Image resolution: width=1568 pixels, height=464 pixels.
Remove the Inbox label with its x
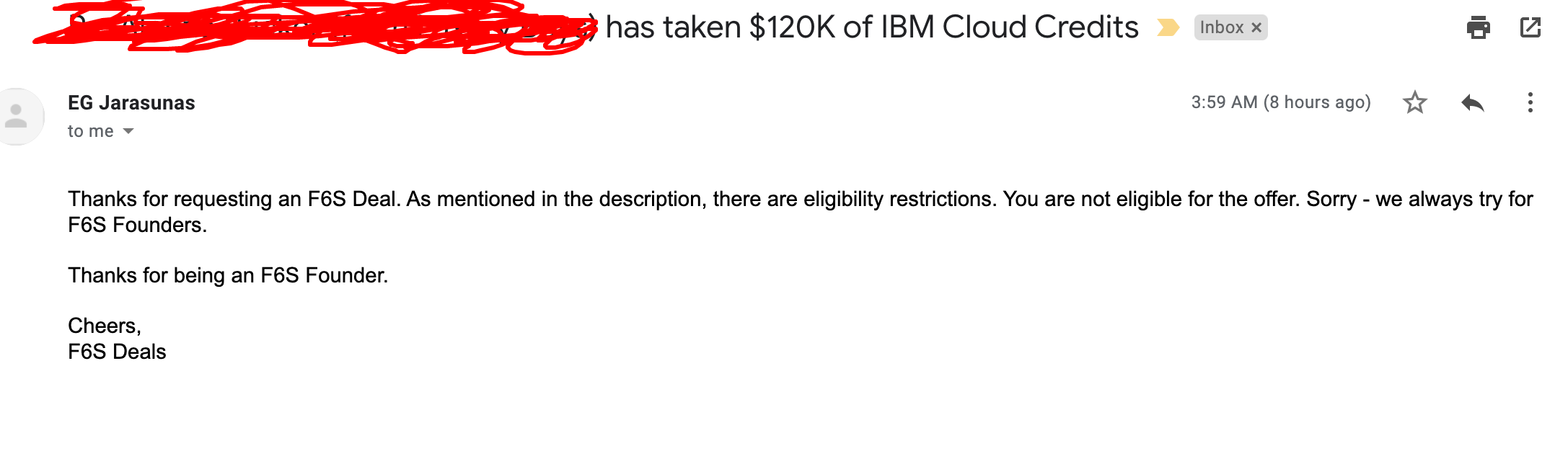(x=1256, y=27)
